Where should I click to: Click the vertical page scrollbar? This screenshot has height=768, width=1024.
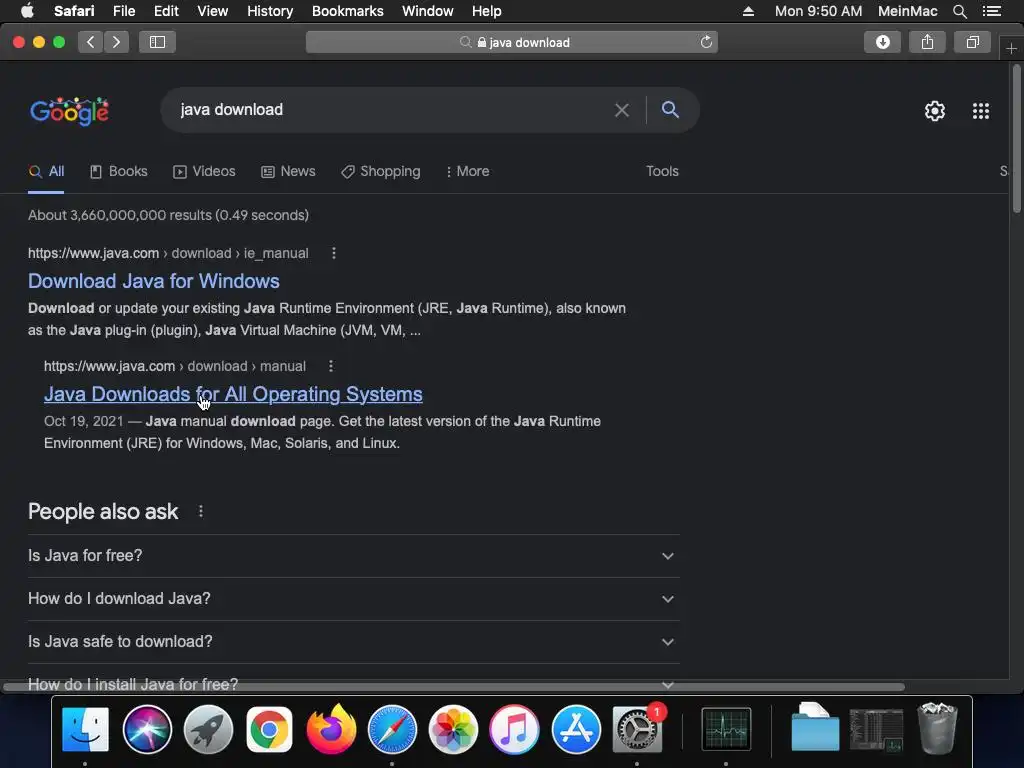pyautogui.click(x=1016, y=139)
